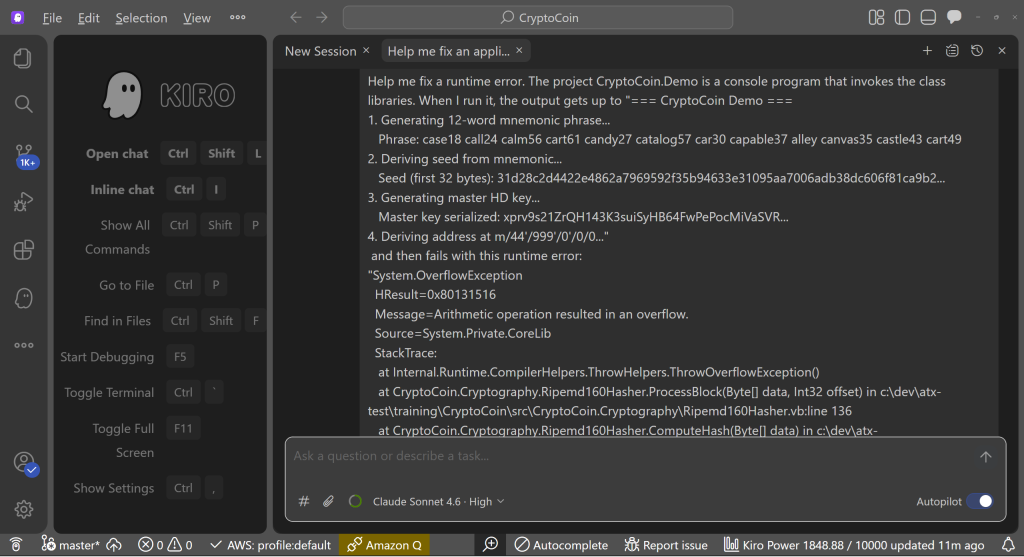Open the task list icon in chat header
This screenshot has width=1024, height=557.
(952, 50)
